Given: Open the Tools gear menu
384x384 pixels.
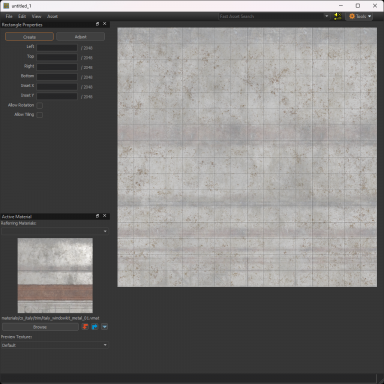Looking at the screenshot, I should (360, 16).
